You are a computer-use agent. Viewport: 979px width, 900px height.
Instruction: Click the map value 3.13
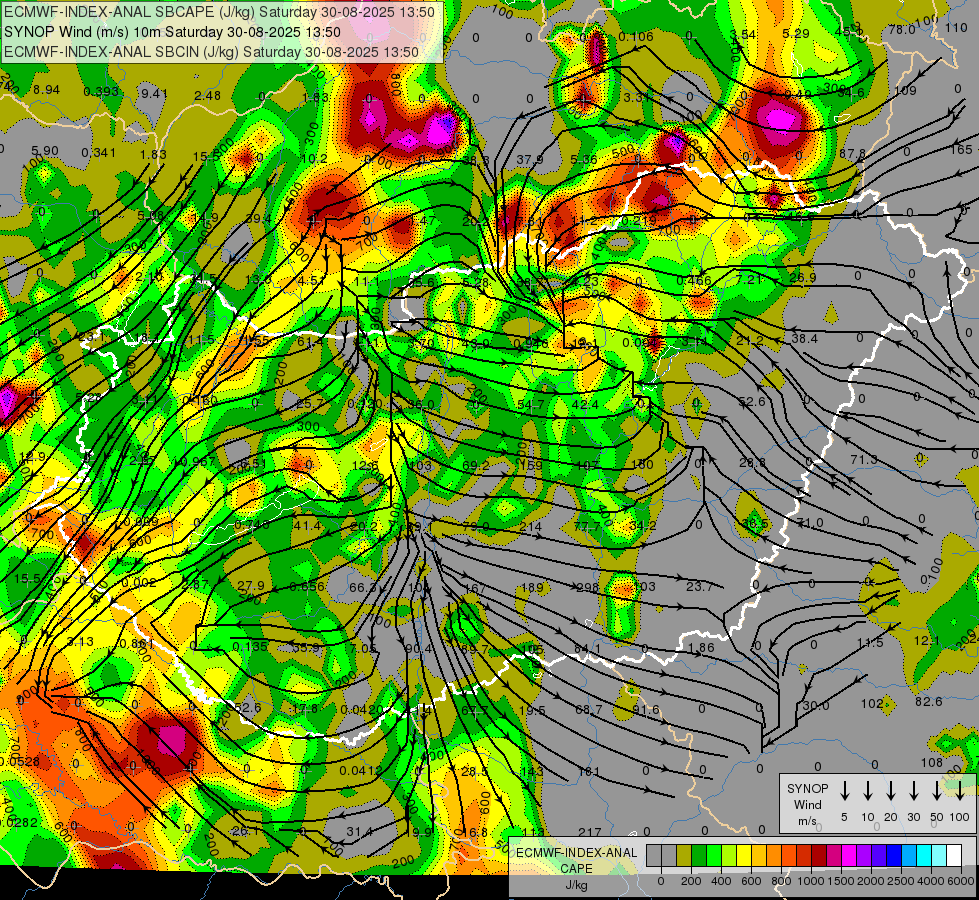point(80,641)
